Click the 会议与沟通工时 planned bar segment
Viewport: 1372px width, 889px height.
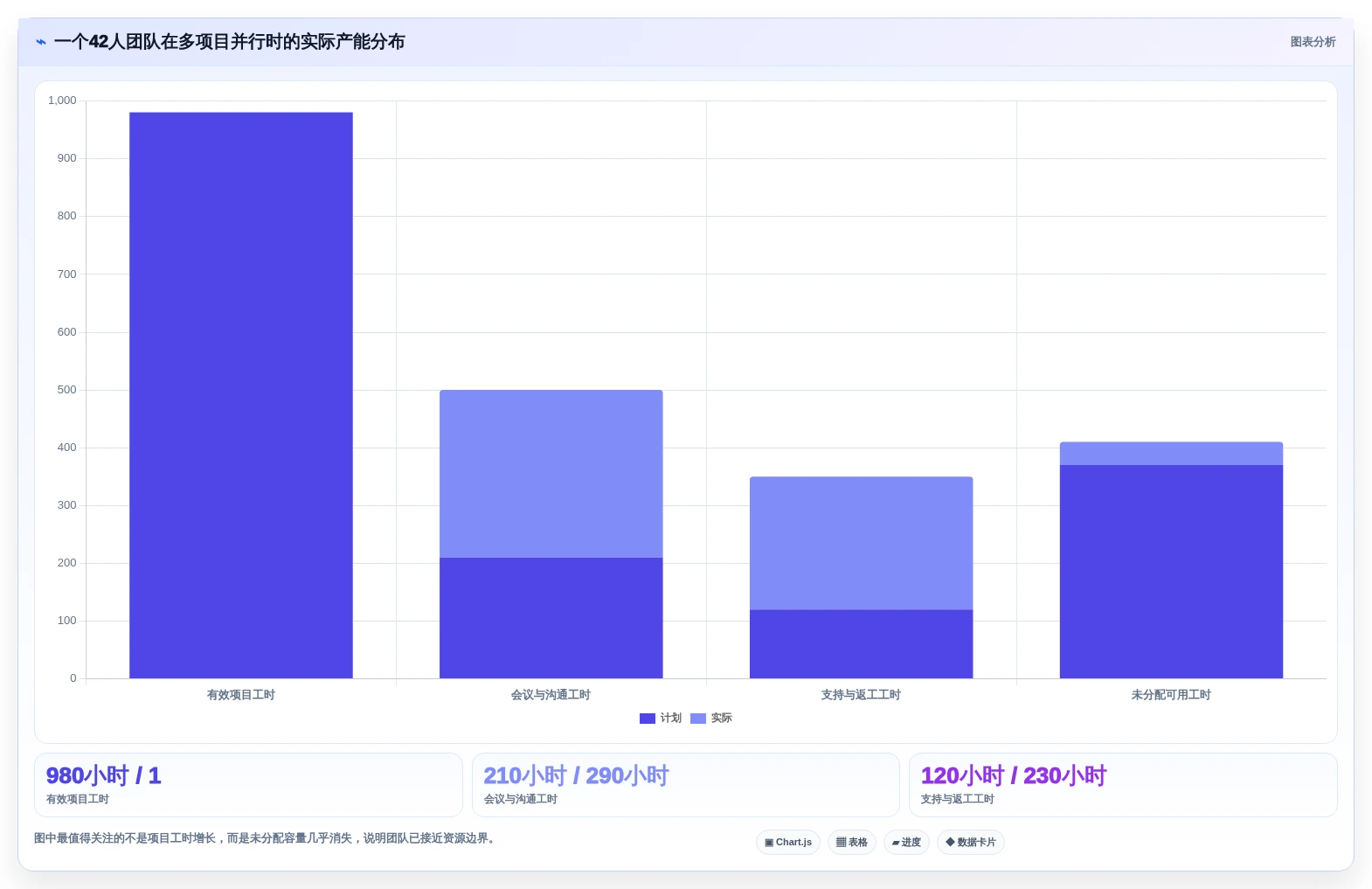tap(551, 618)
